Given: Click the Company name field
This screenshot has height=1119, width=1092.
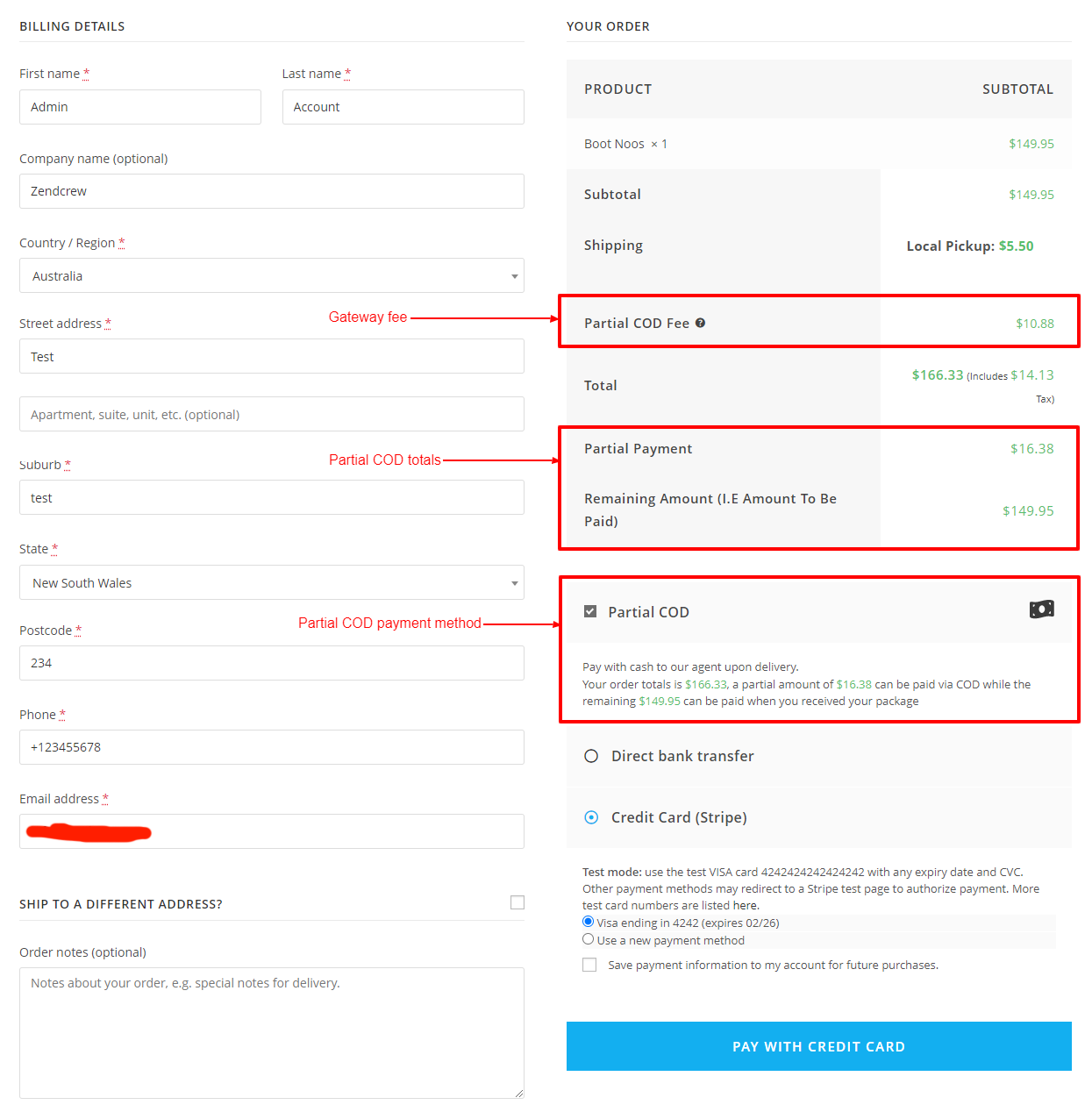Looking at the screenshot, I should point(272,191).
